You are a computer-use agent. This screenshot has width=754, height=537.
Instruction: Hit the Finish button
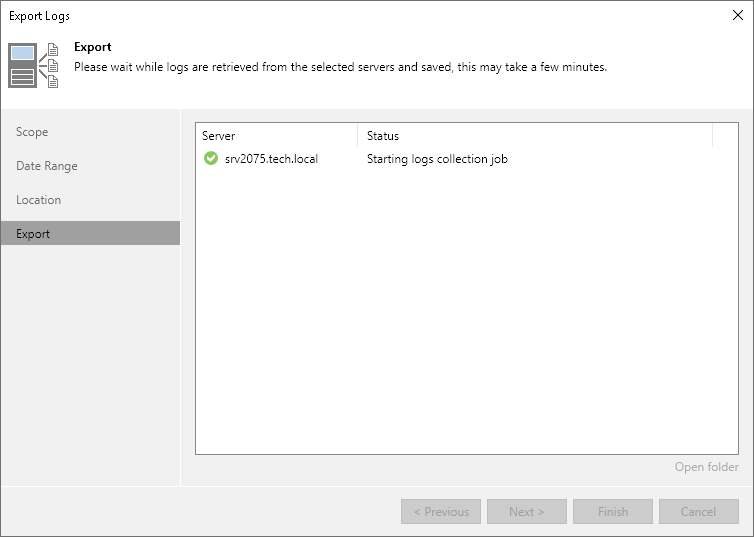pyautogui.click(x=613, y=512)
